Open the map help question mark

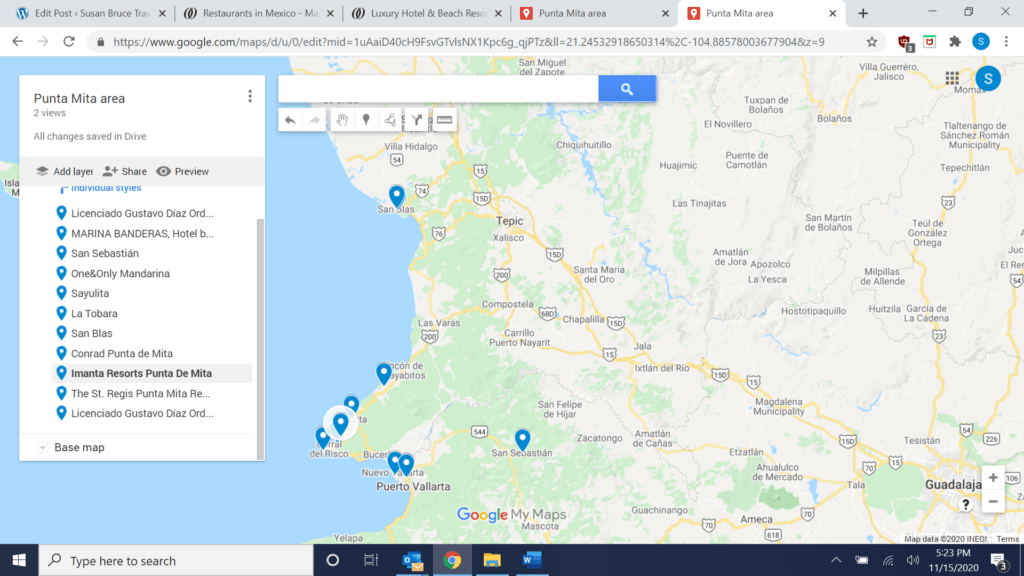965,505
